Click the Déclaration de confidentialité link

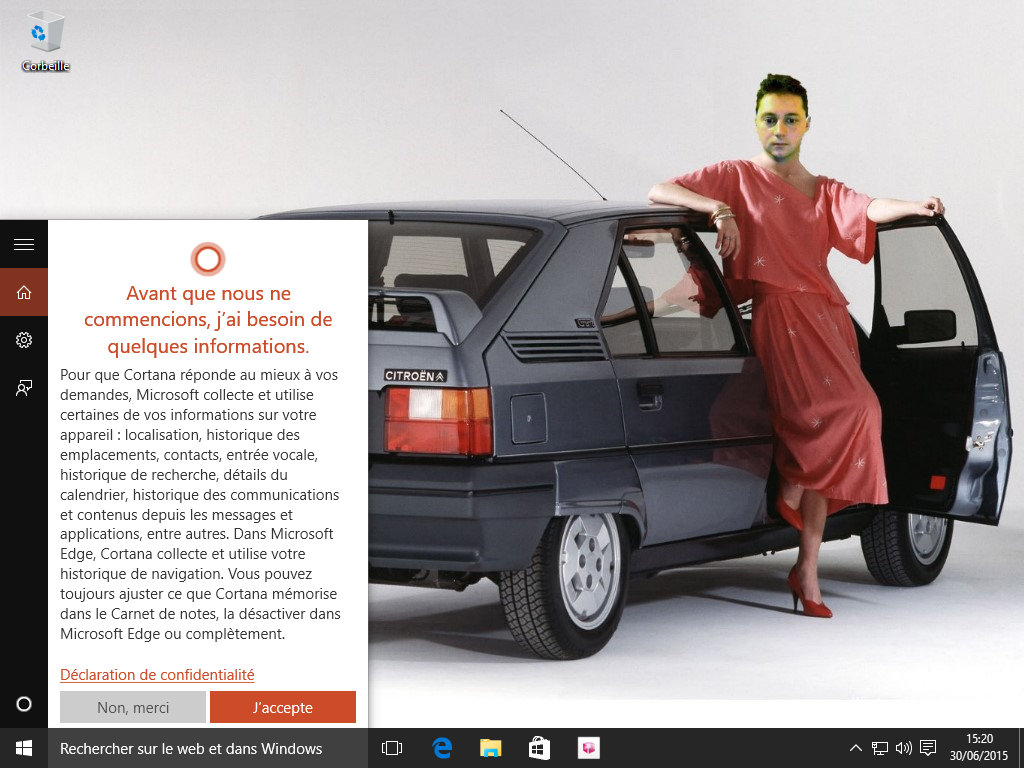pos(157,675)
